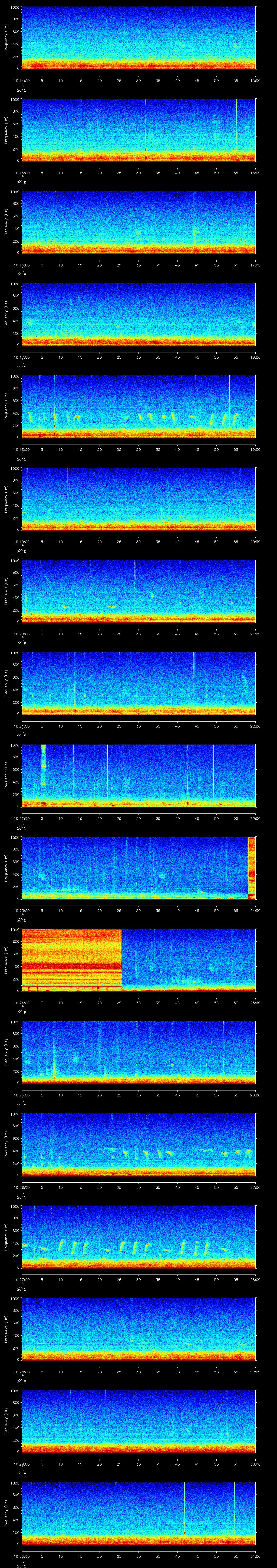The width and height of the screenshot is (277, 1568).
Task: Click the 10:18:00 start time label
Action: tap(21, 449)
